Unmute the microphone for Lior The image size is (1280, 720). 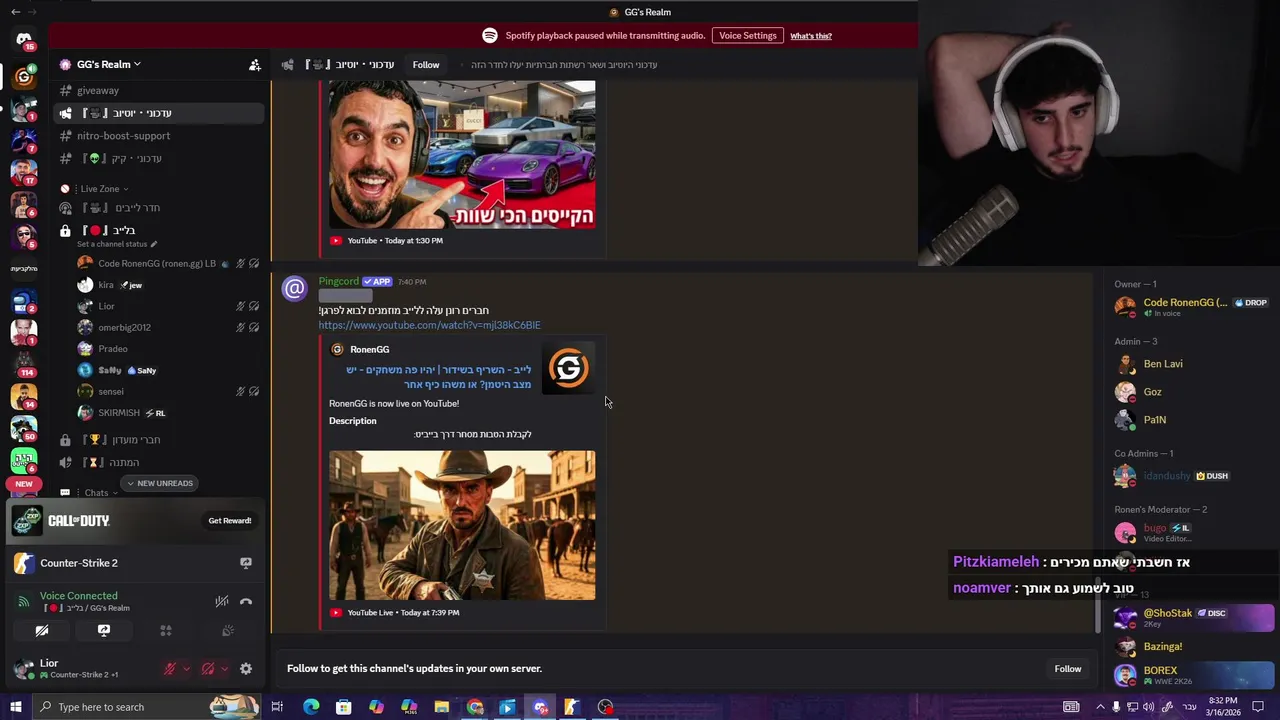coord(170,669)
